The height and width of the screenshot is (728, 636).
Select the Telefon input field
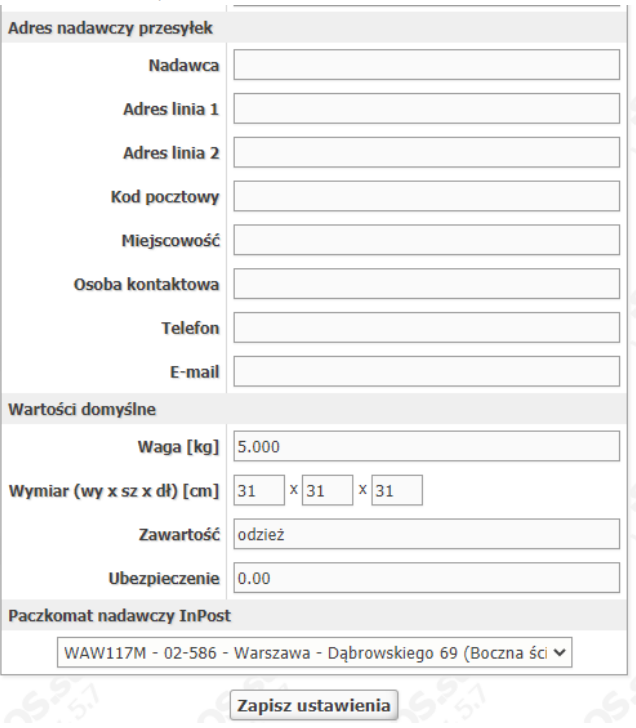pyautogui.click(x=426, y=329)
